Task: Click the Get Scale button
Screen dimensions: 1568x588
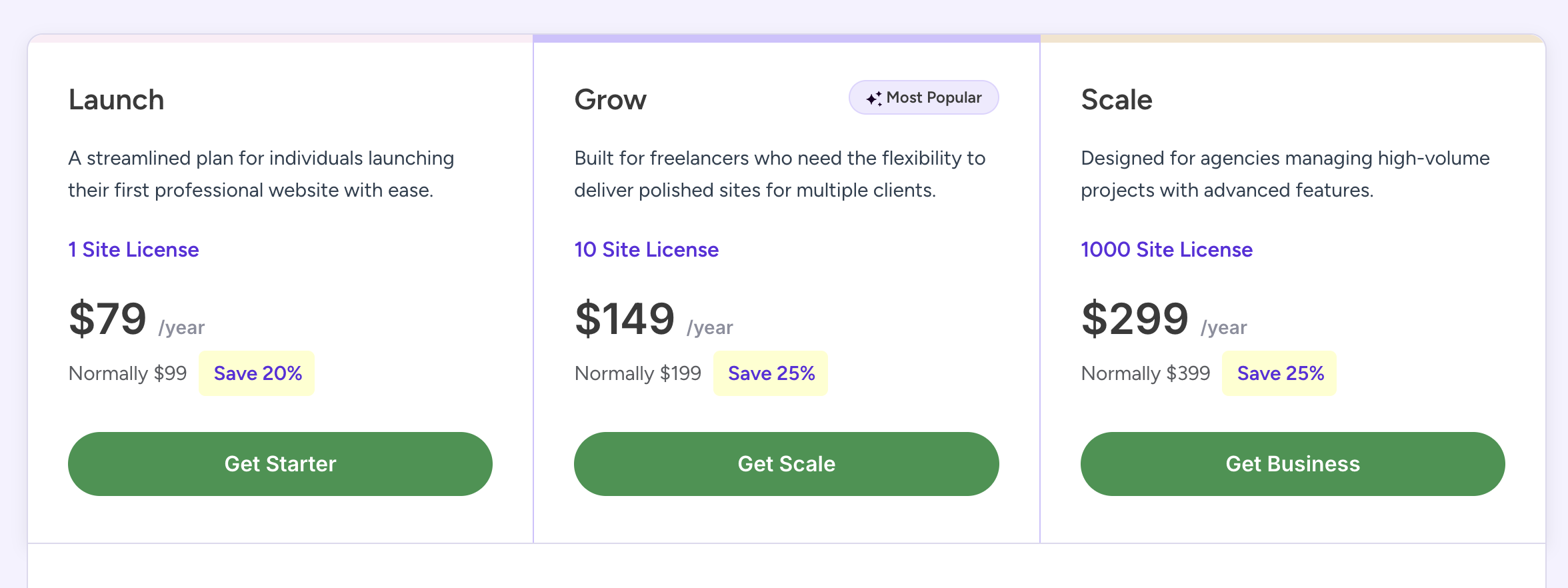Action: 787,464
